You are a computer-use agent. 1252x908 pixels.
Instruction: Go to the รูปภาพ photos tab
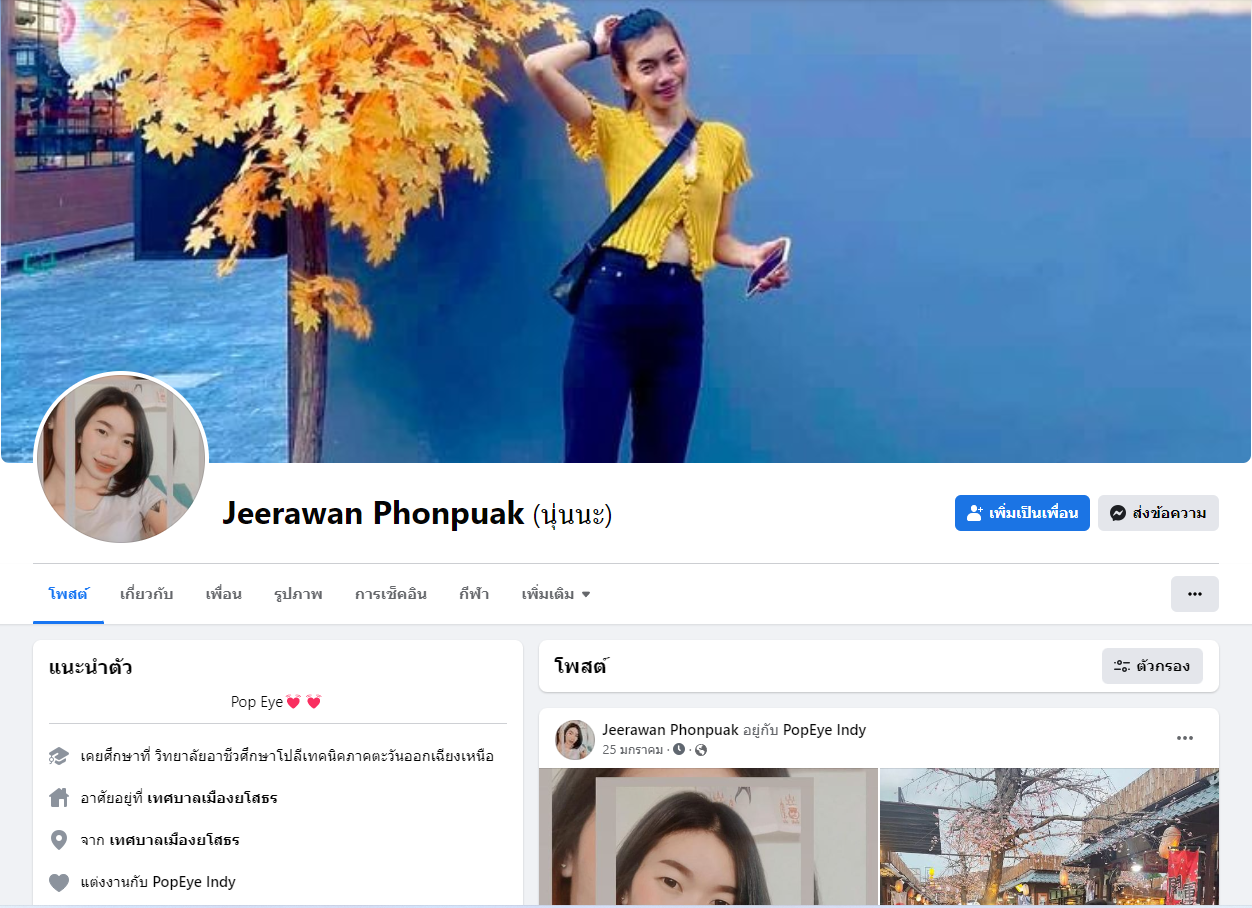298,594
